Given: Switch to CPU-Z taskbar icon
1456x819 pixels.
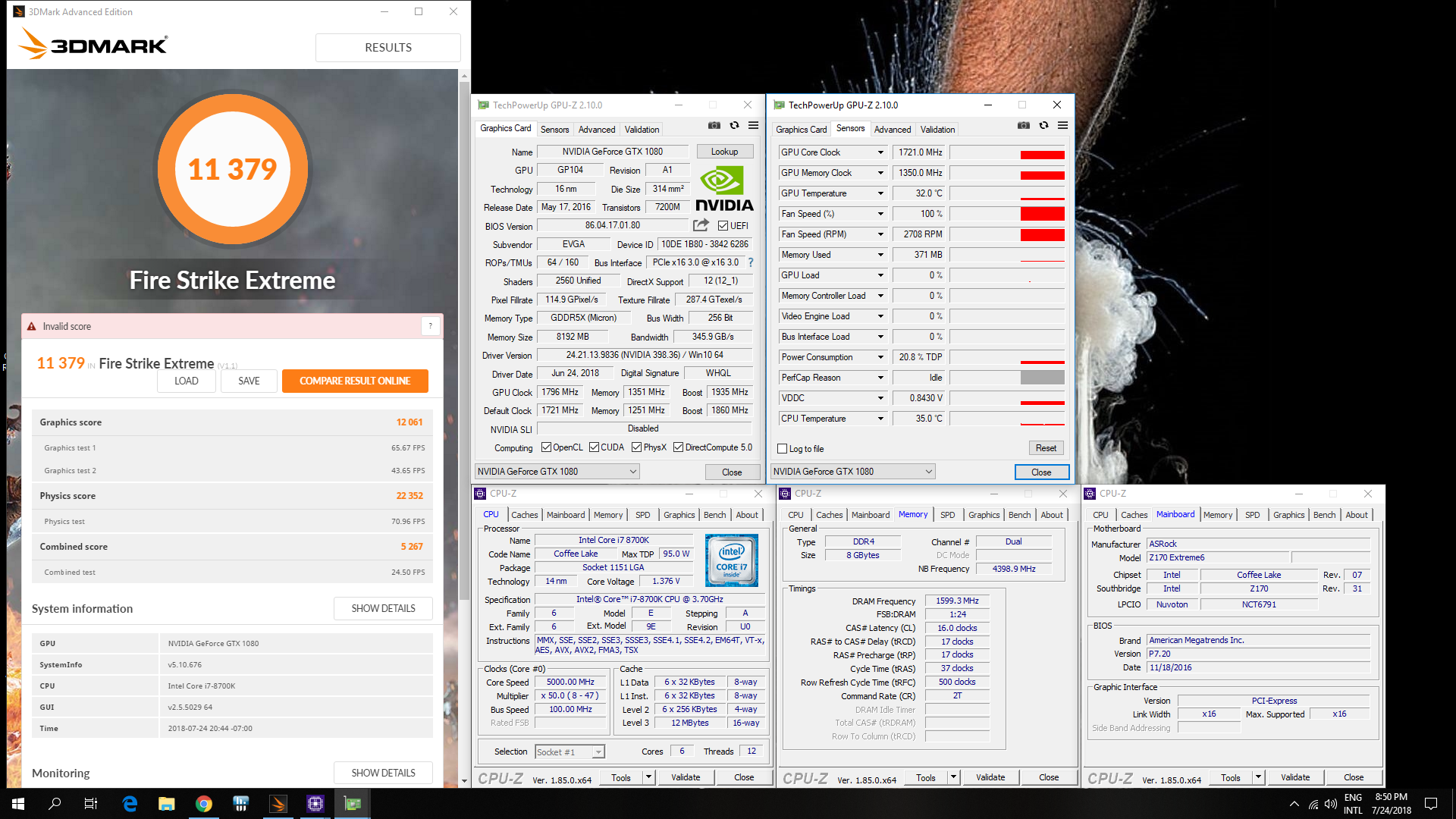Looking at the screenshot, I should [315, 804].
